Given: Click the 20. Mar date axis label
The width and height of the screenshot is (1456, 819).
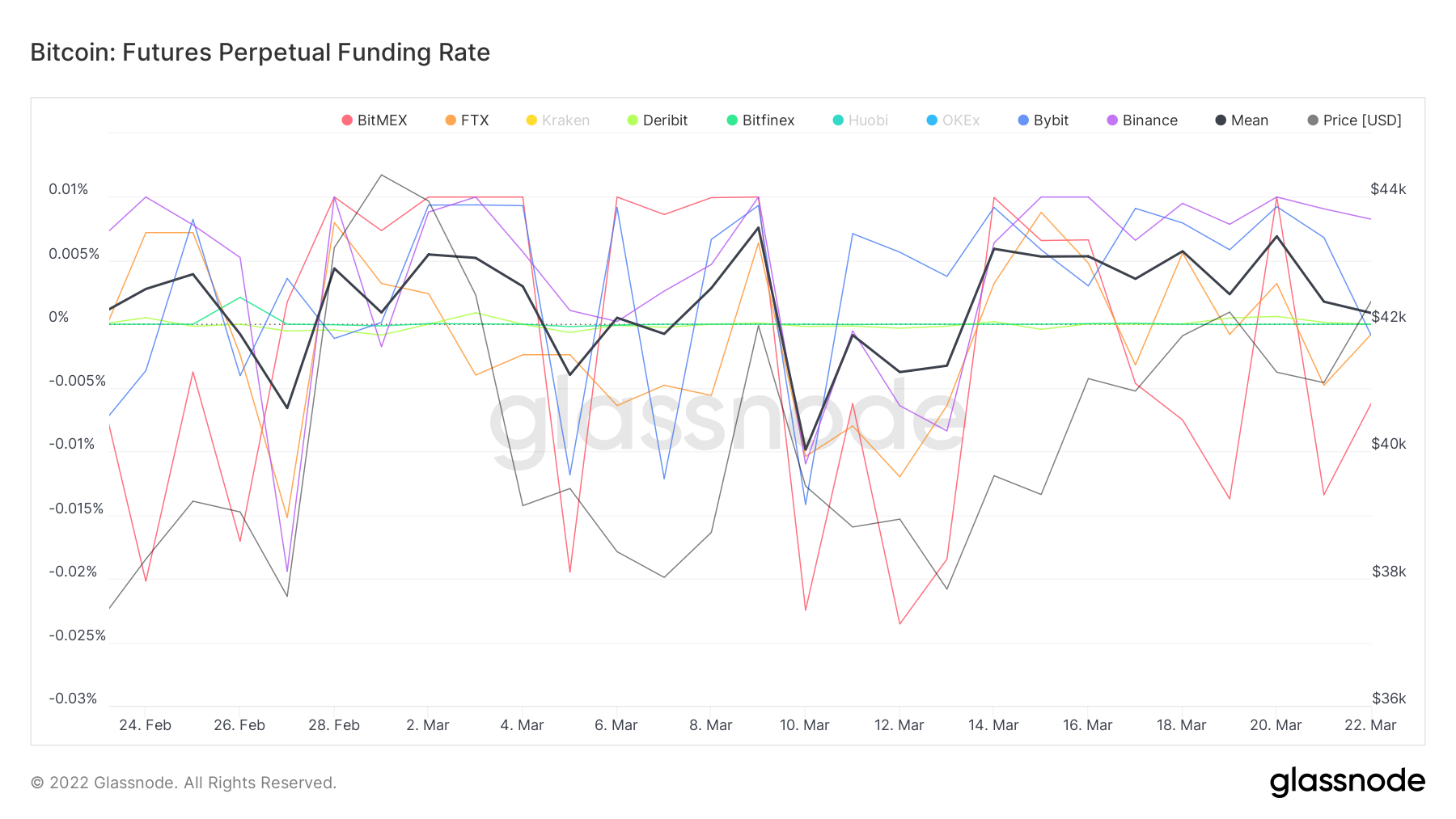Looking at the screenshot, I should click(1276, 725).
